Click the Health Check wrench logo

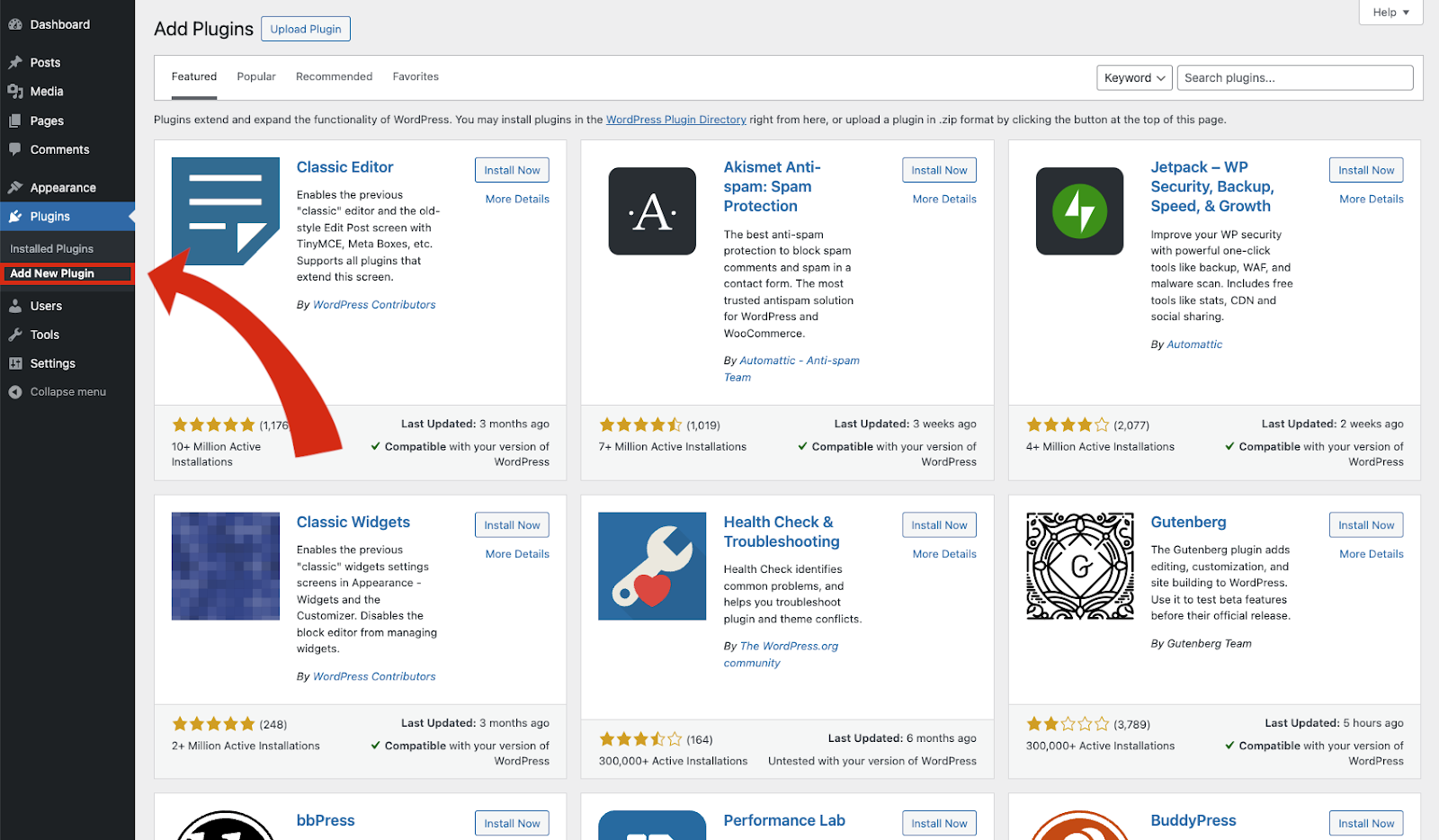coord(652,567)
